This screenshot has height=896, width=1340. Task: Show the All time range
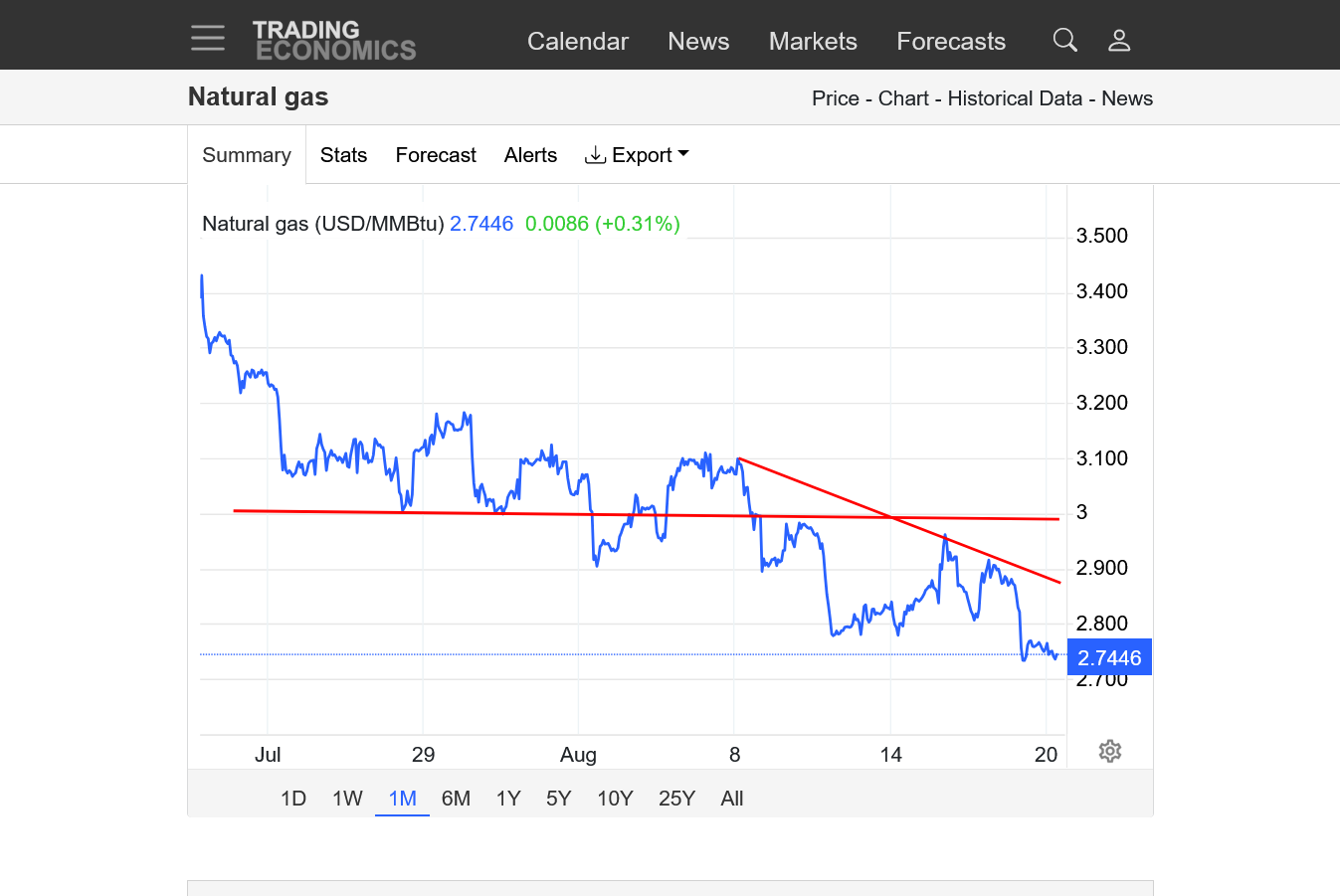click(732, 799)
